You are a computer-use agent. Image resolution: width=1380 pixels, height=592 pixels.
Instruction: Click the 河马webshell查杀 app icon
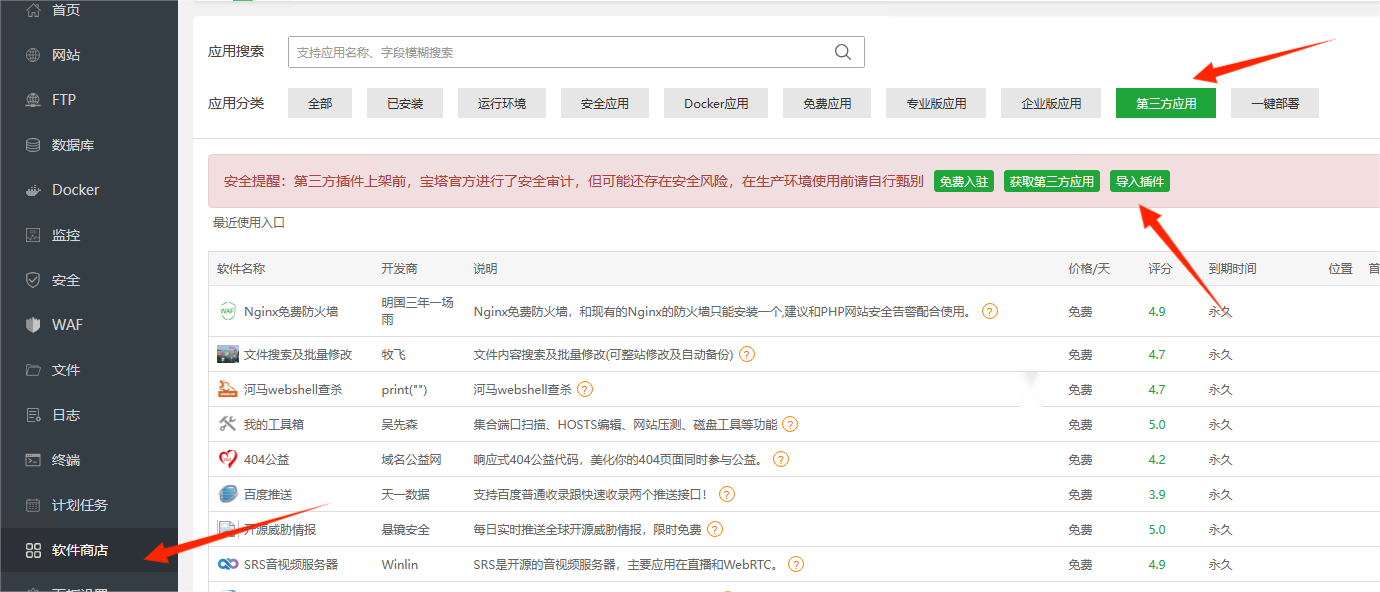click(228, 389)
